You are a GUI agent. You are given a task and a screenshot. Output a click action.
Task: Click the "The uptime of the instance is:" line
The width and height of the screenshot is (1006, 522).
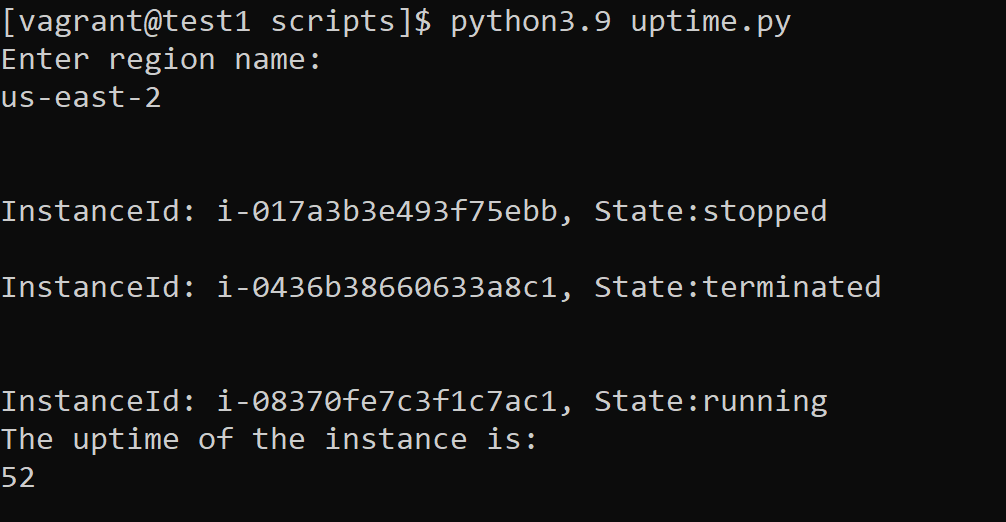[x=269, y=440]
